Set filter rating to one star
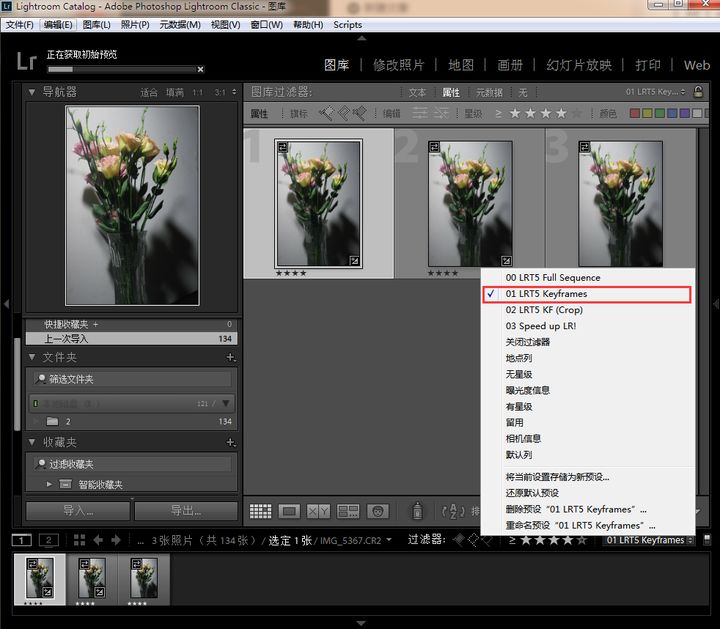The height and width of the screenshot is (629, 720). 515,113
